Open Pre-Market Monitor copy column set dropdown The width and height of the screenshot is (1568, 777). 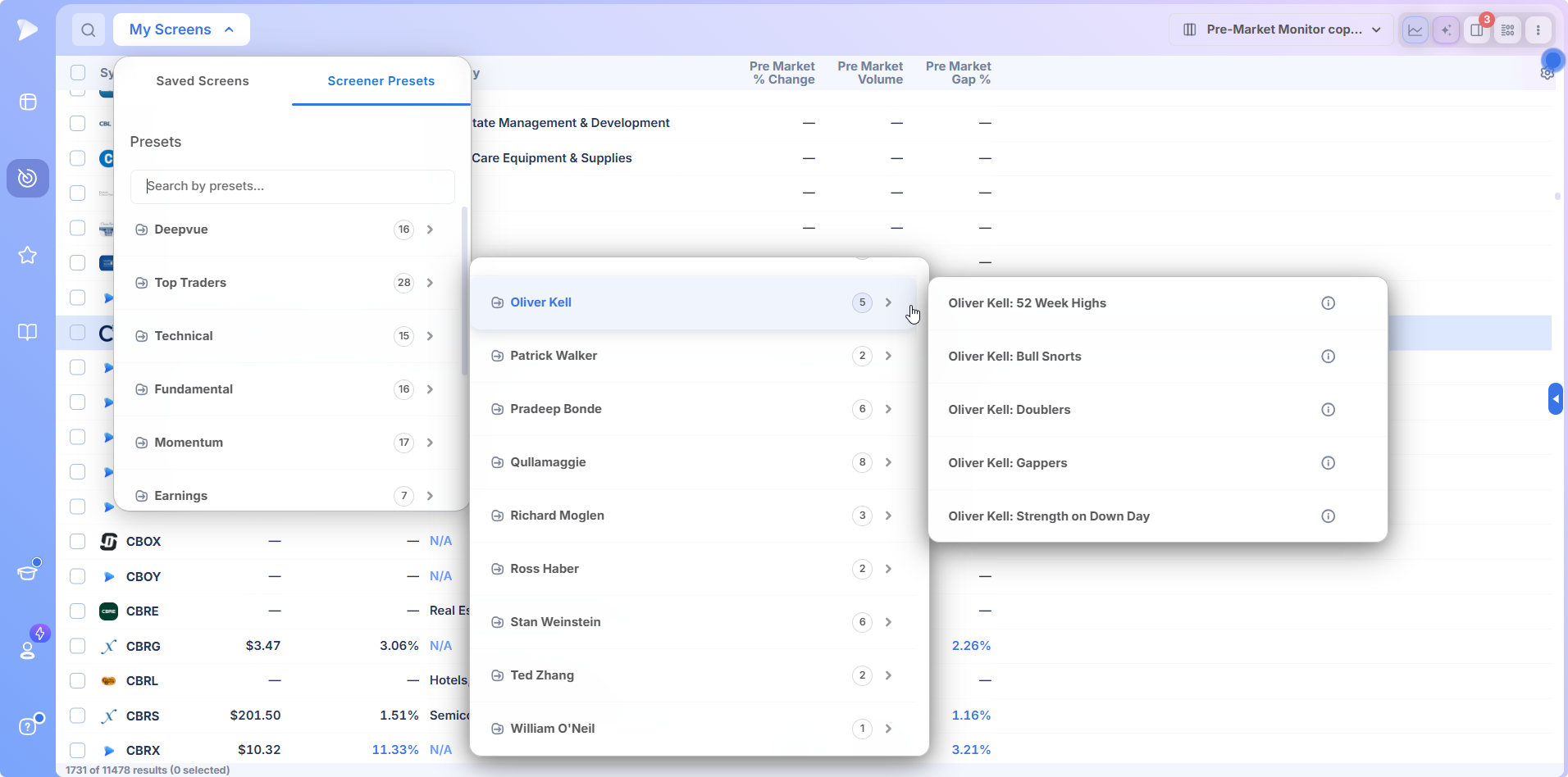[1281, 30]
